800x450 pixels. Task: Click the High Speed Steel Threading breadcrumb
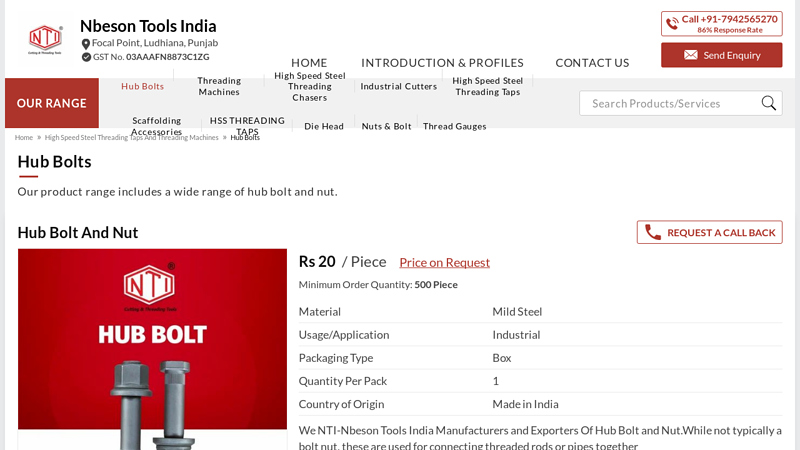[x=131, y=137]
